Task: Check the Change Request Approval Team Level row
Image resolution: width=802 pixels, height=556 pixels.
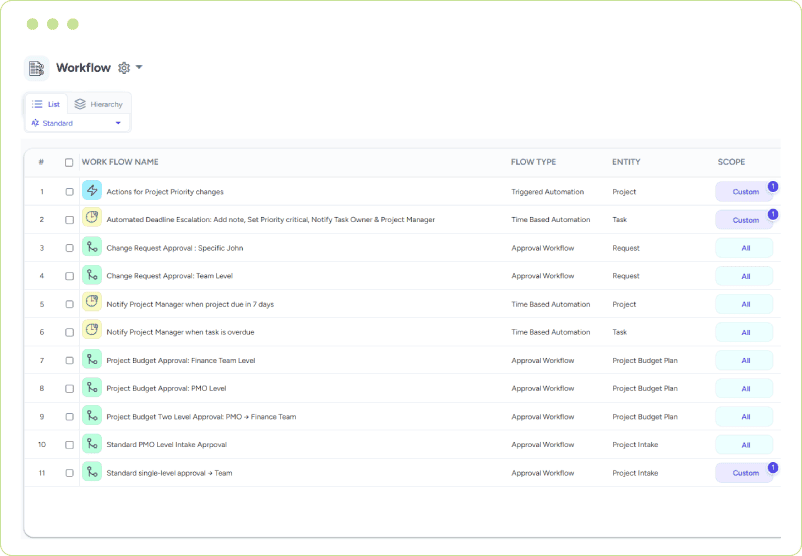Action: click(x=70, y=276)
